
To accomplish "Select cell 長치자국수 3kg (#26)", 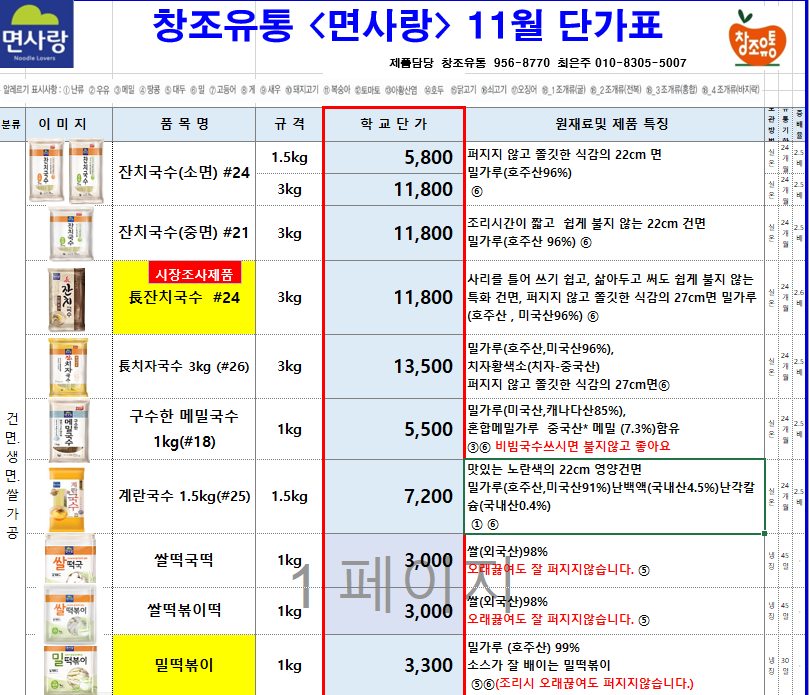I will pos(184,366).
